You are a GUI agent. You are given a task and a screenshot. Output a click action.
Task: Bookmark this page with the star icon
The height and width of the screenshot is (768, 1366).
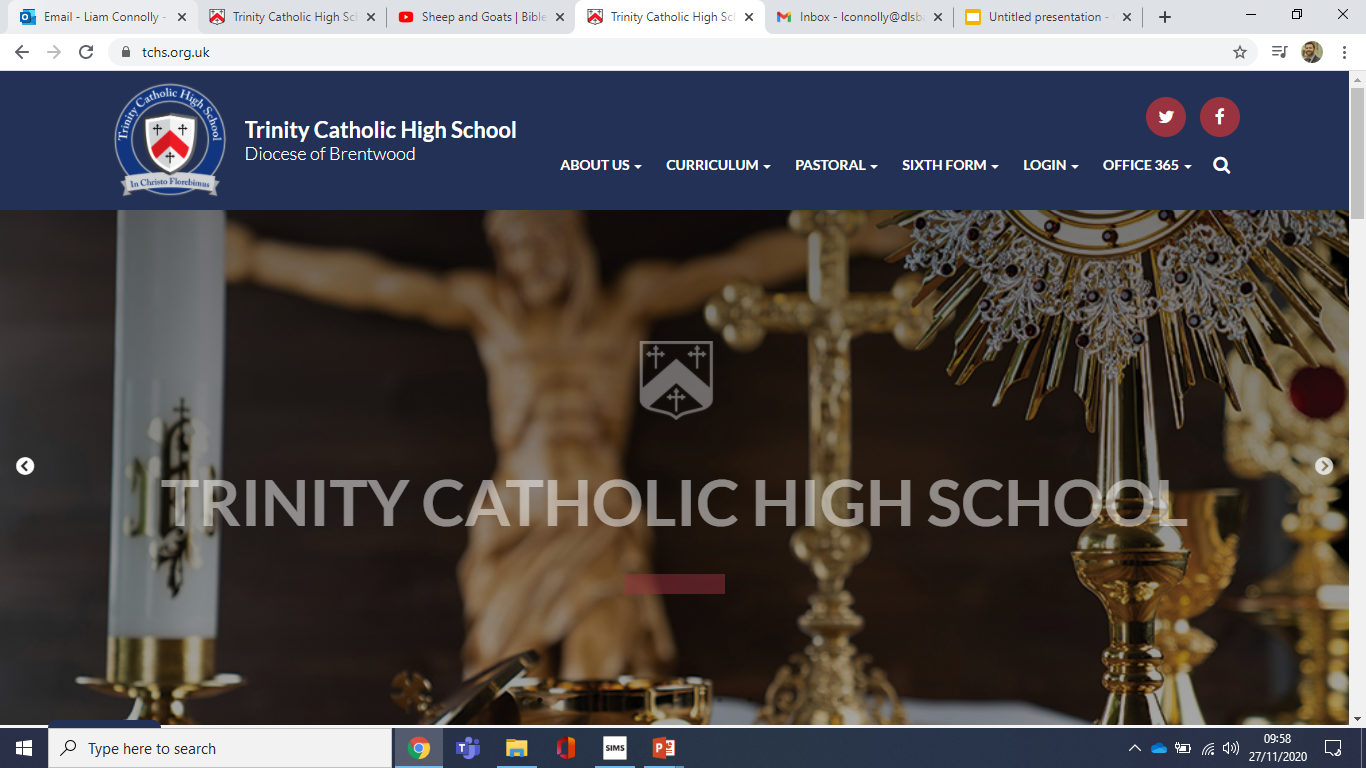coord(1240,52)
